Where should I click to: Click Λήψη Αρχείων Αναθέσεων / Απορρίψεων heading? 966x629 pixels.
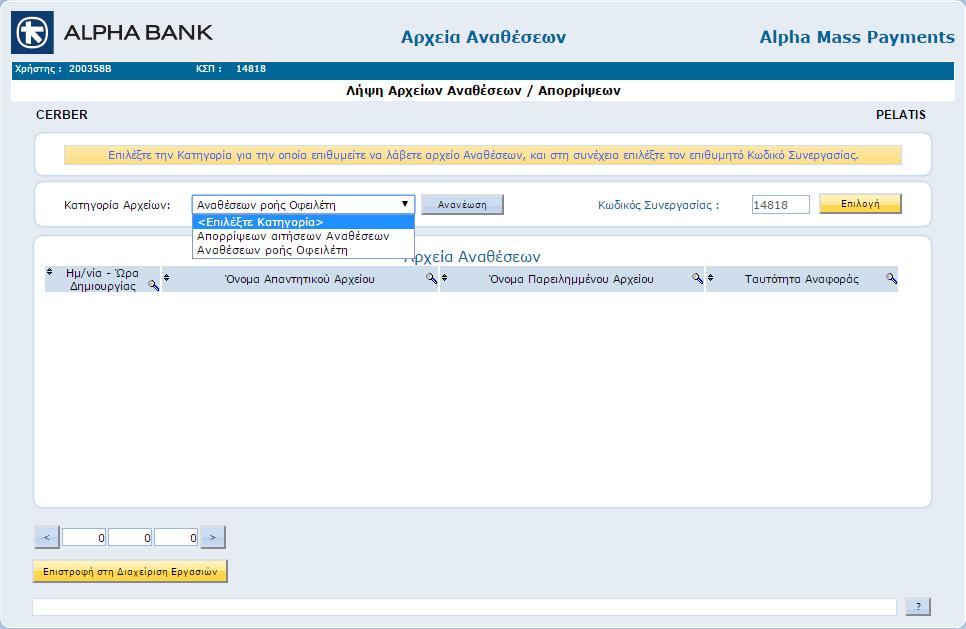pyautogui.click(x=483, y=91)
